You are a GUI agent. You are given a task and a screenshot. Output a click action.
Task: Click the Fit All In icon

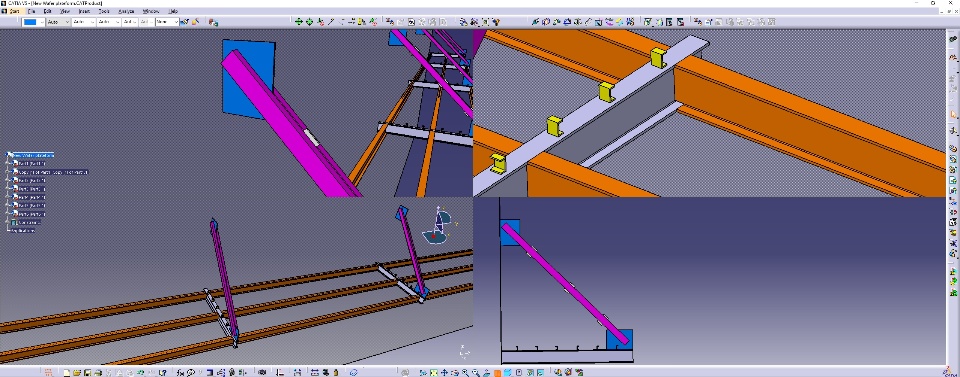pos(433,372)
